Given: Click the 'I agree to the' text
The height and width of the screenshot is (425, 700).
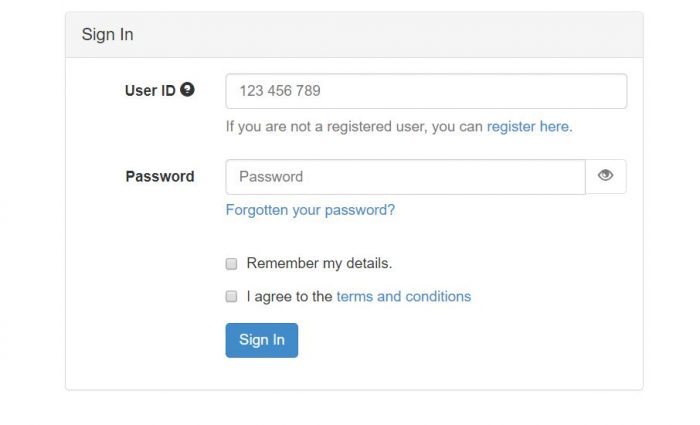Looking at the screenshot, I should point(289,297).
